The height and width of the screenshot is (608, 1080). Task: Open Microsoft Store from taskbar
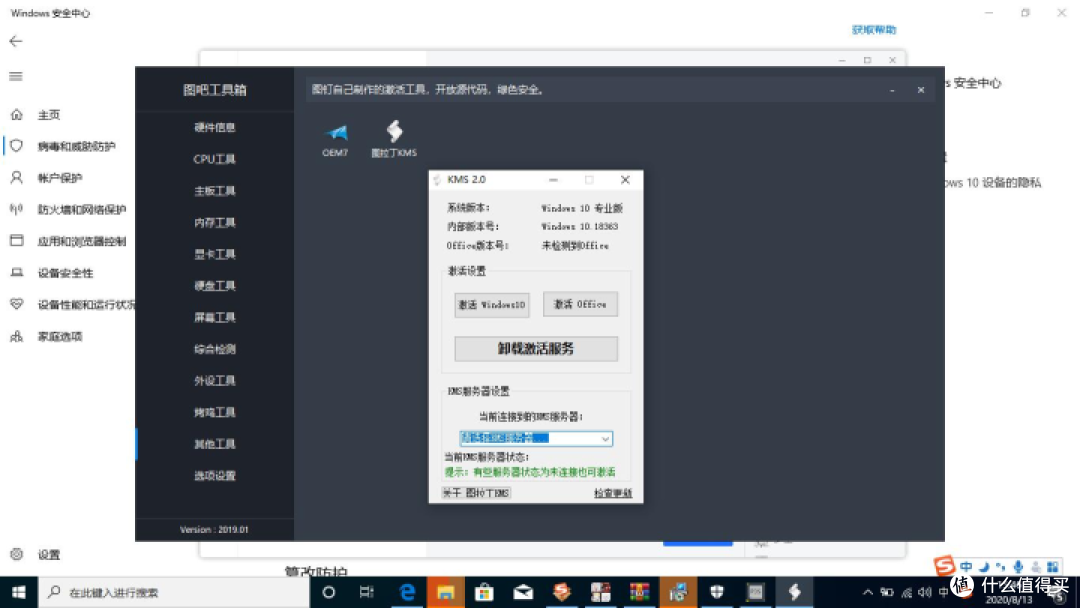coord(484,592)
